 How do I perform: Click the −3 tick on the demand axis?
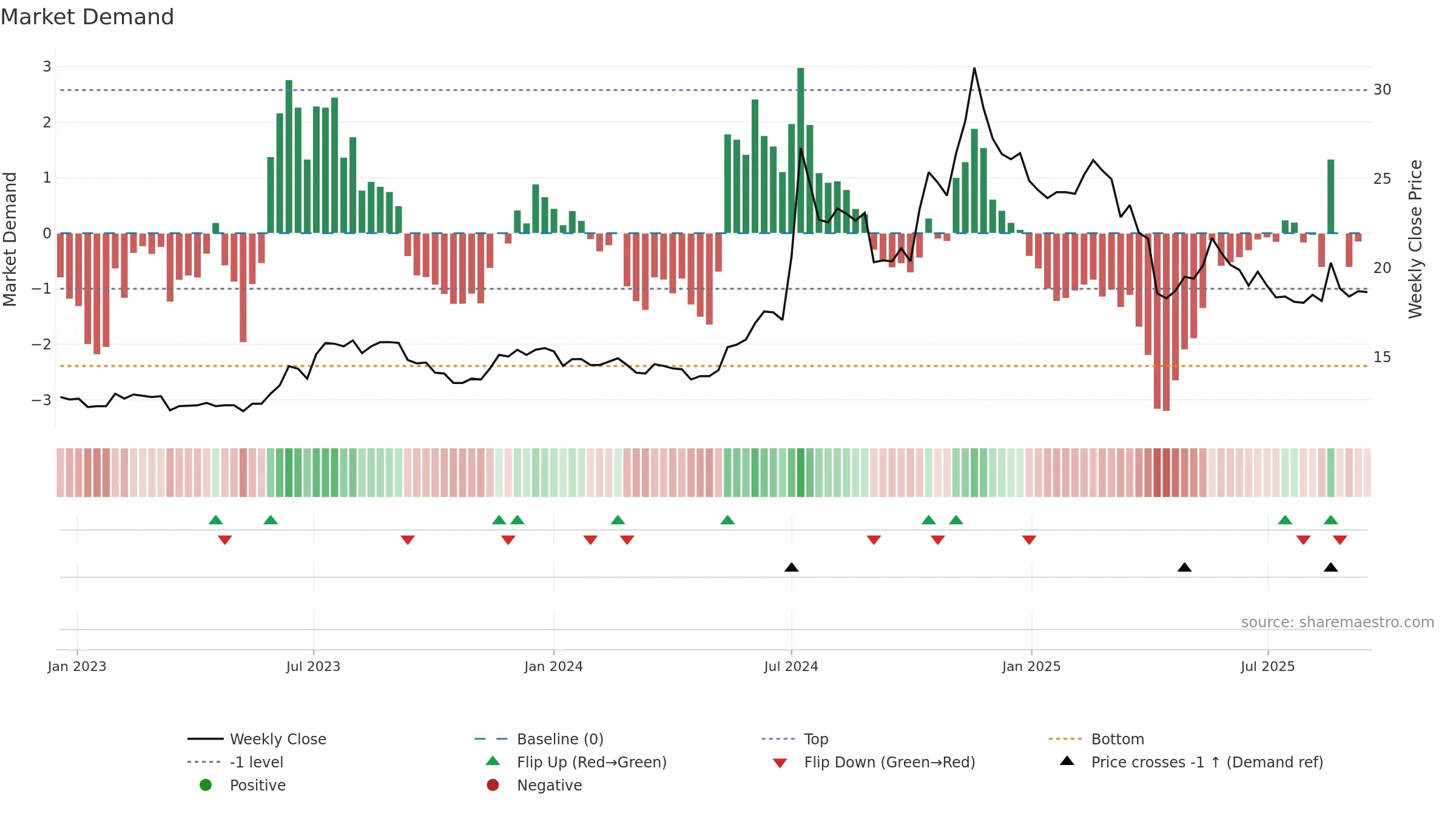[42, 400]
